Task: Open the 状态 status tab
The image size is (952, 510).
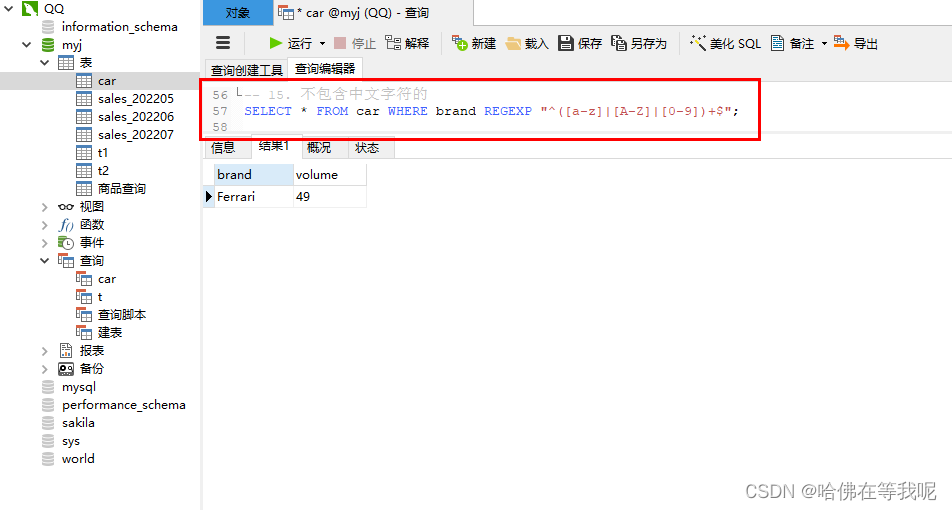Action: point(367,148)
